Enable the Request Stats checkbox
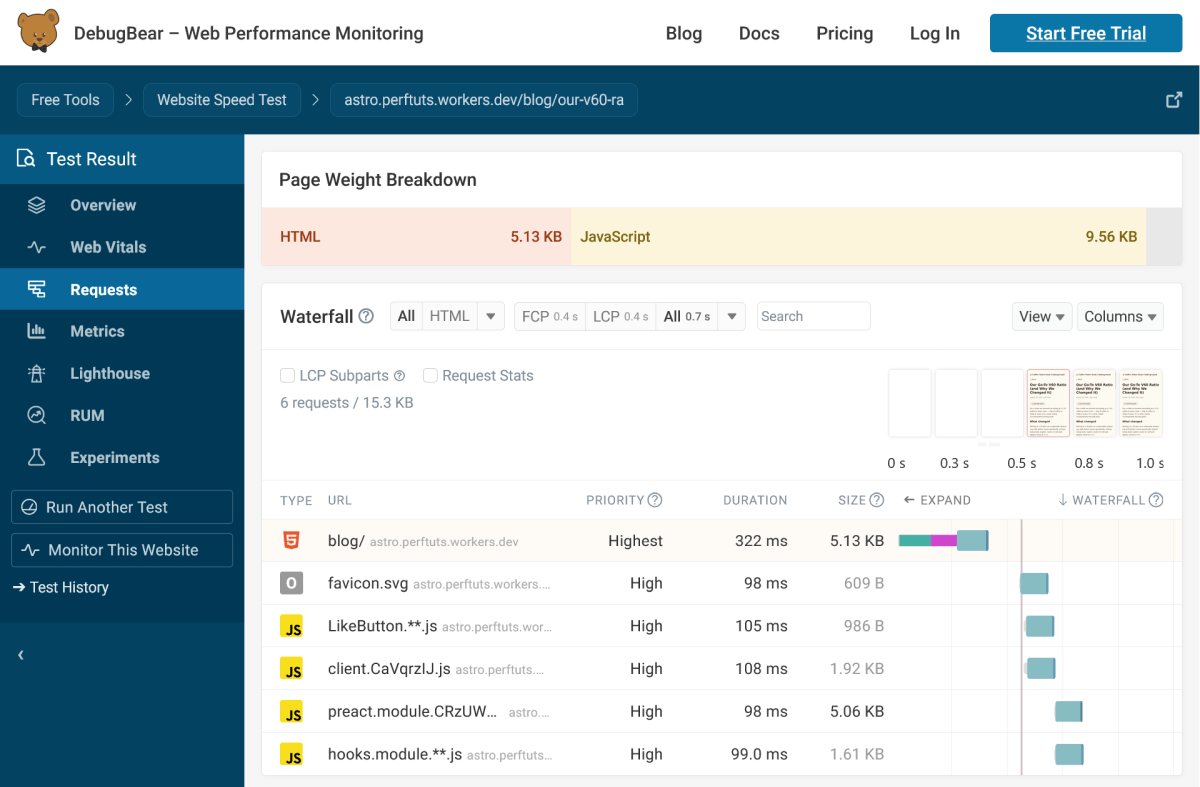This screenshot has width=1200, height=787. [431, 376]
